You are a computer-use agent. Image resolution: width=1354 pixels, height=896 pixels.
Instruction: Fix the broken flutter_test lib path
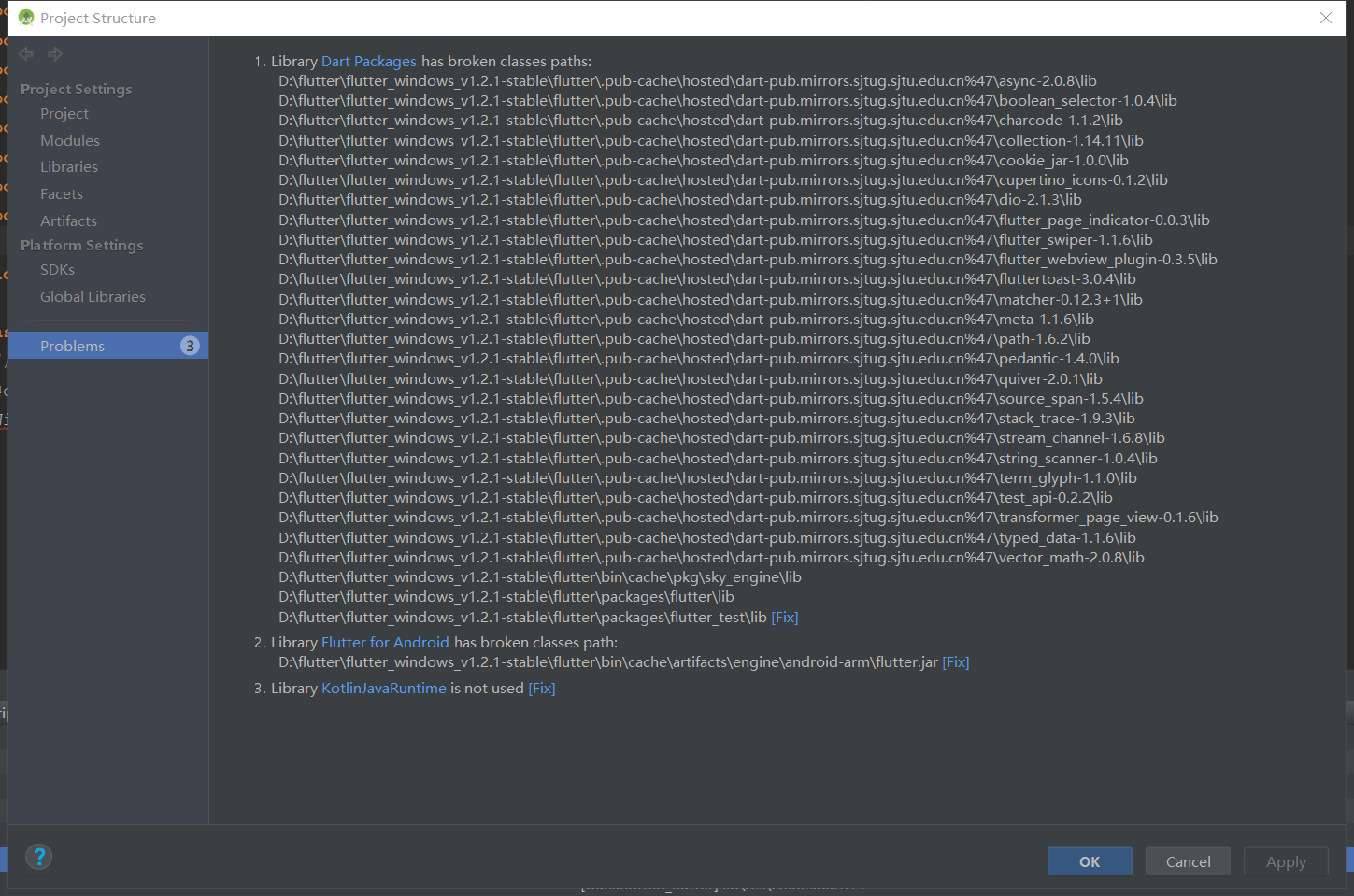point(784,617)
